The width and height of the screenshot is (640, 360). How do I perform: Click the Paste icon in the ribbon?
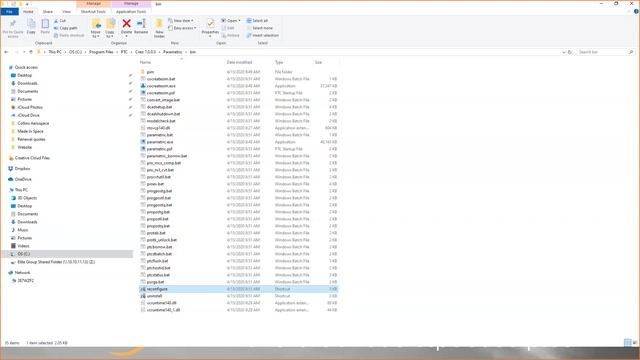pos(45,27)
